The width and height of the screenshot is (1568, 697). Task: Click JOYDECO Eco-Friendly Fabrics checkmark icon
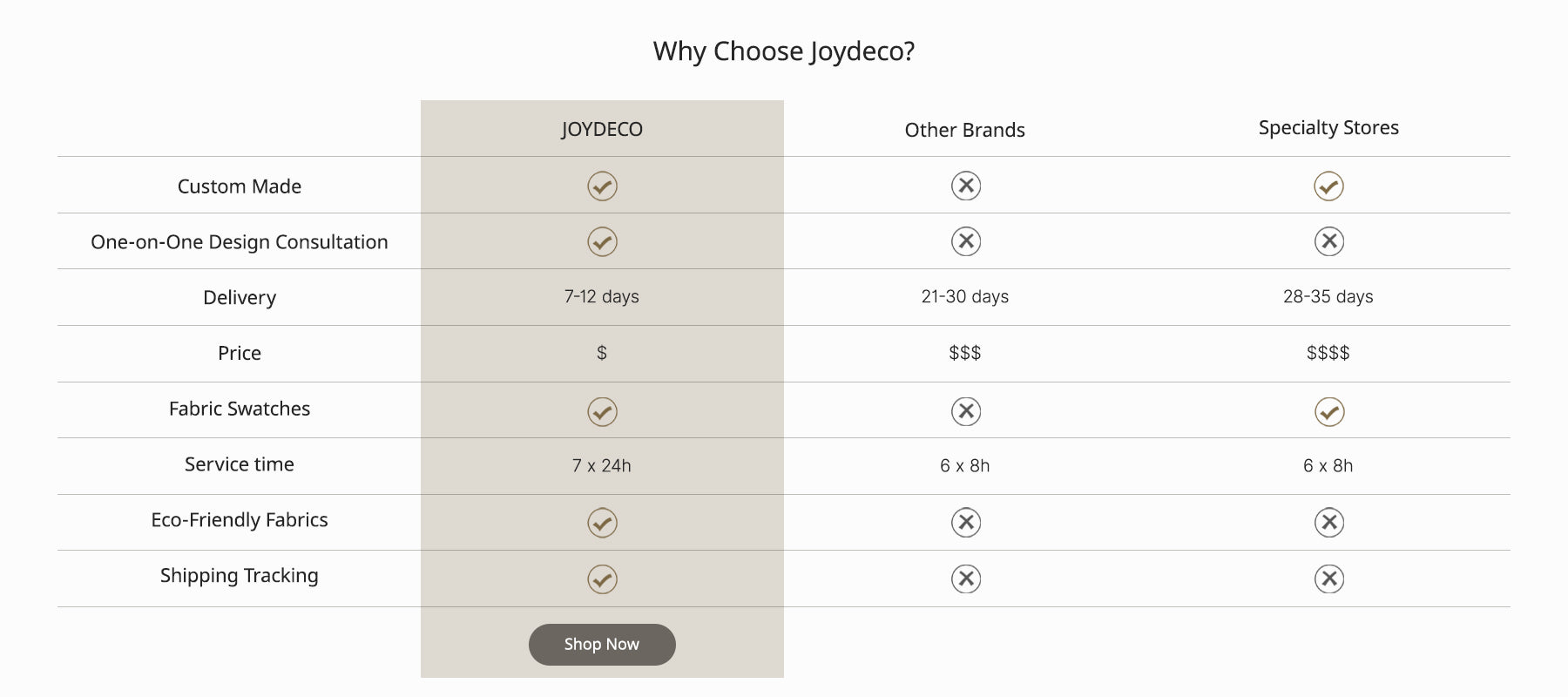[x=602, y=523]
